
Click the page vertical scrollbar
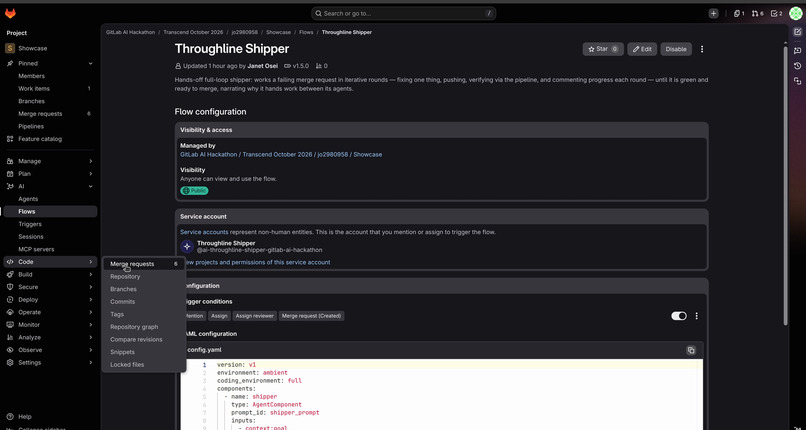point(785,185)
